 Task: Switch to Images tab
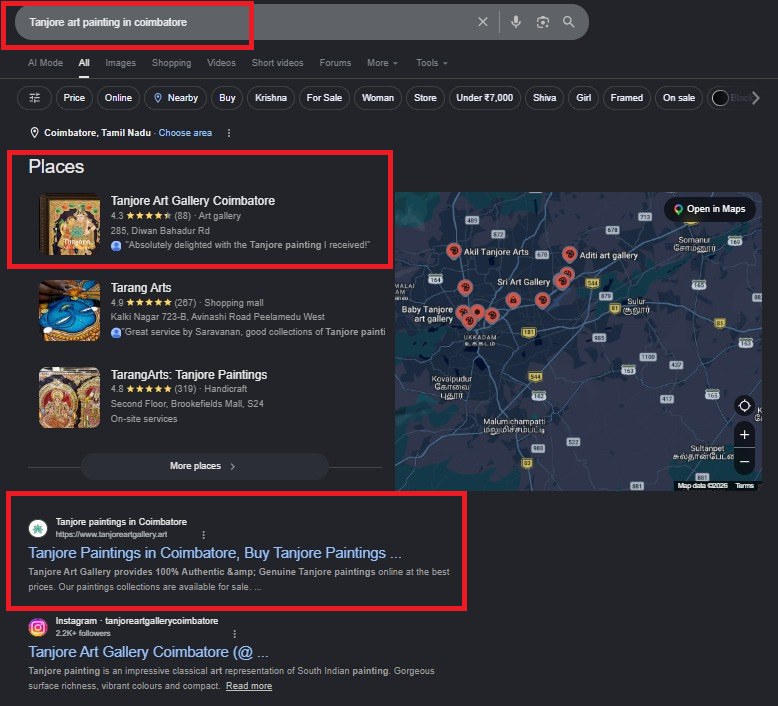[x=121, y=63]
